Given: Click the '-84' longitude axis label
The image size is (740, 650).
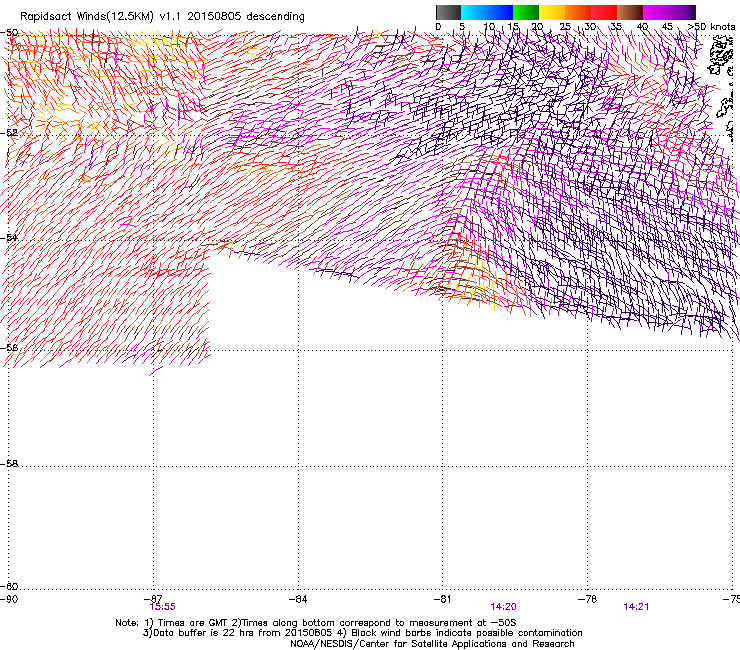Looking at the screenshot, I should coord(298,599).
